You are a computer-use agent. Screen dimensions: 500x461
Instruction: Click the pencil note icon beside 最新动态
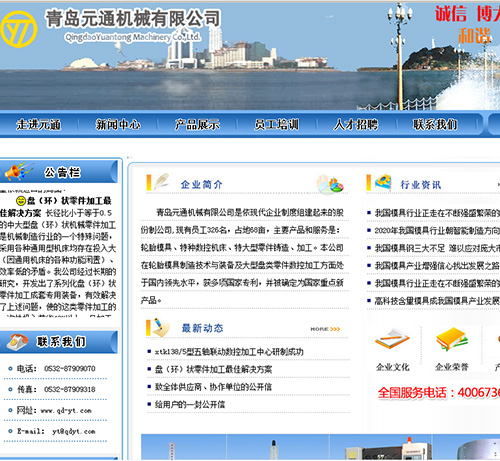[161, 327]
